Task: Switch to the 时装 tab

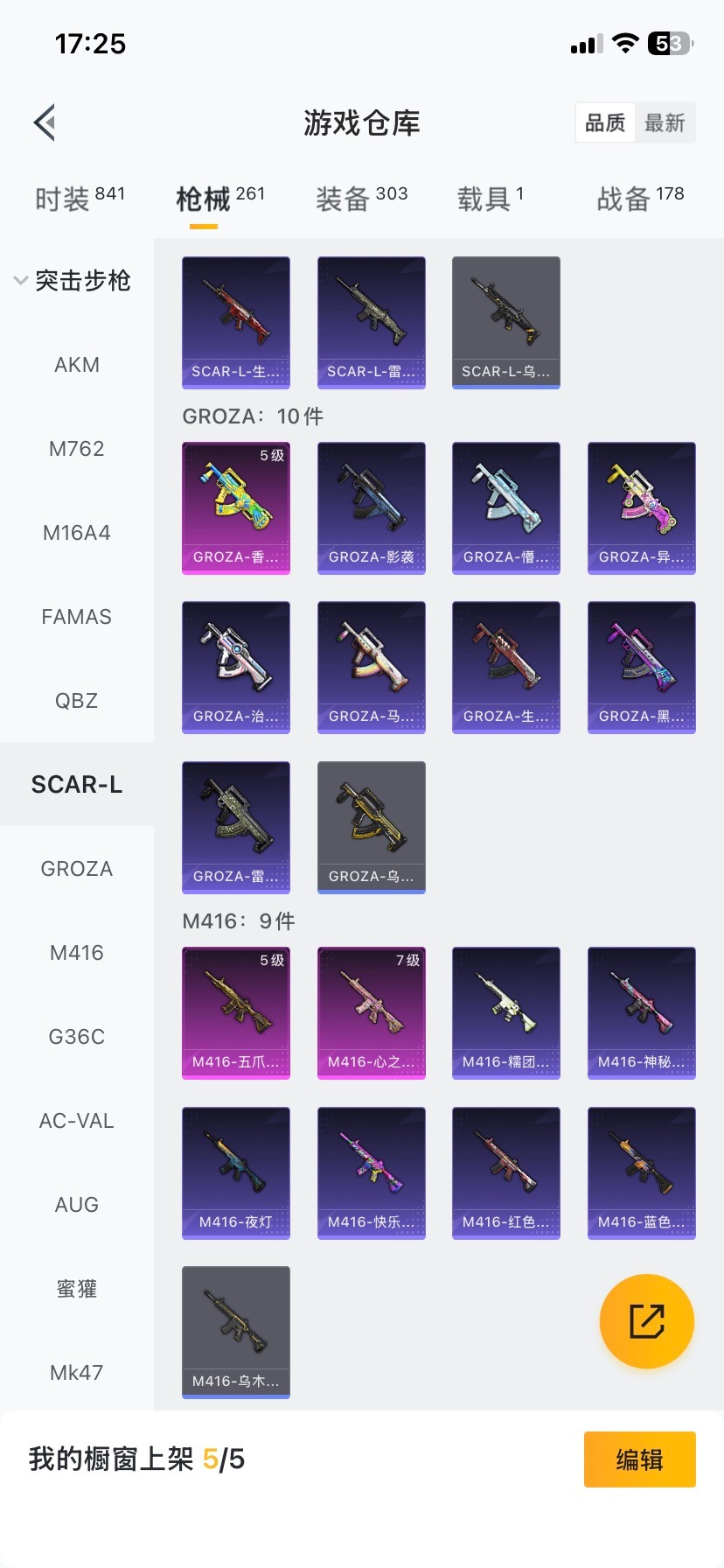Action: [80, 199]
